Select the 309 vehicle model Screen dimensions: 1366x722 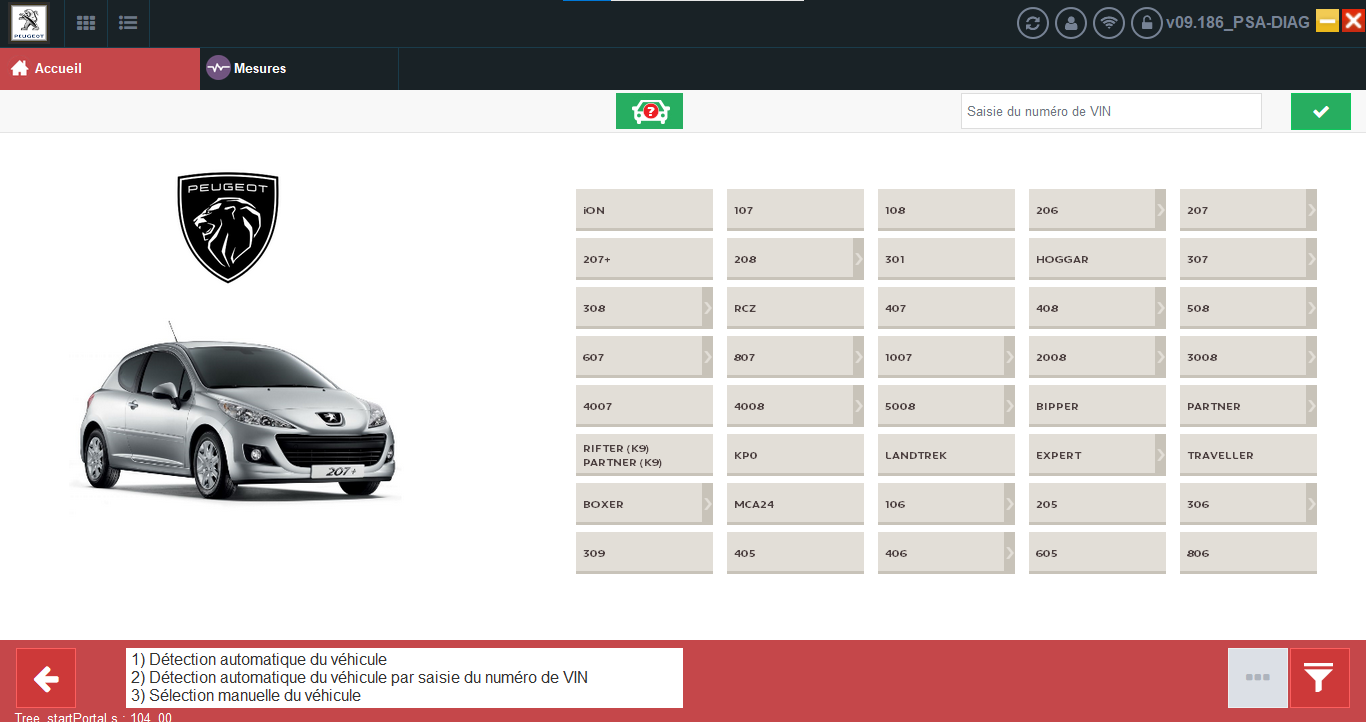(644, 553)
